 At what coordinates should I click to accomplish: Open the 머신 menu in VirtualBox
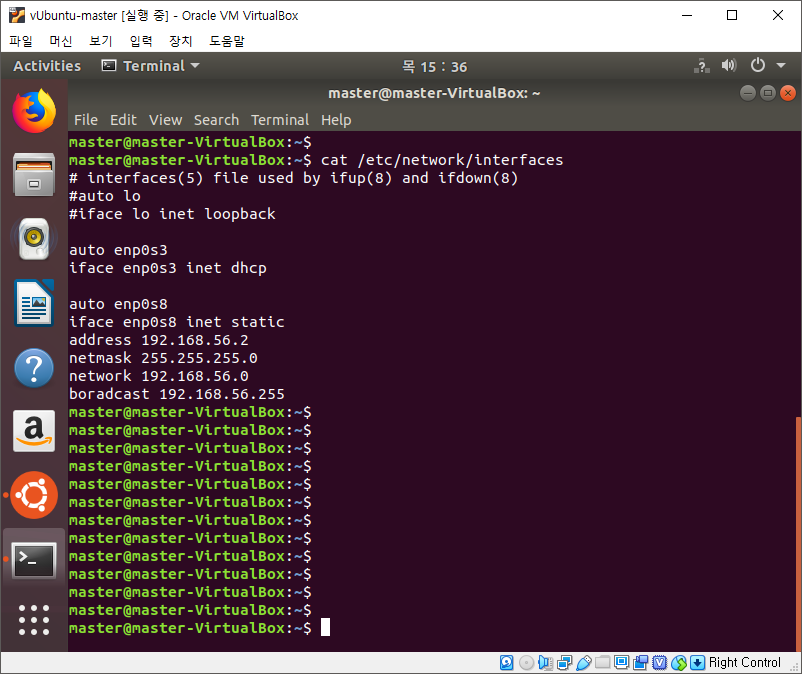pos(61,41)
